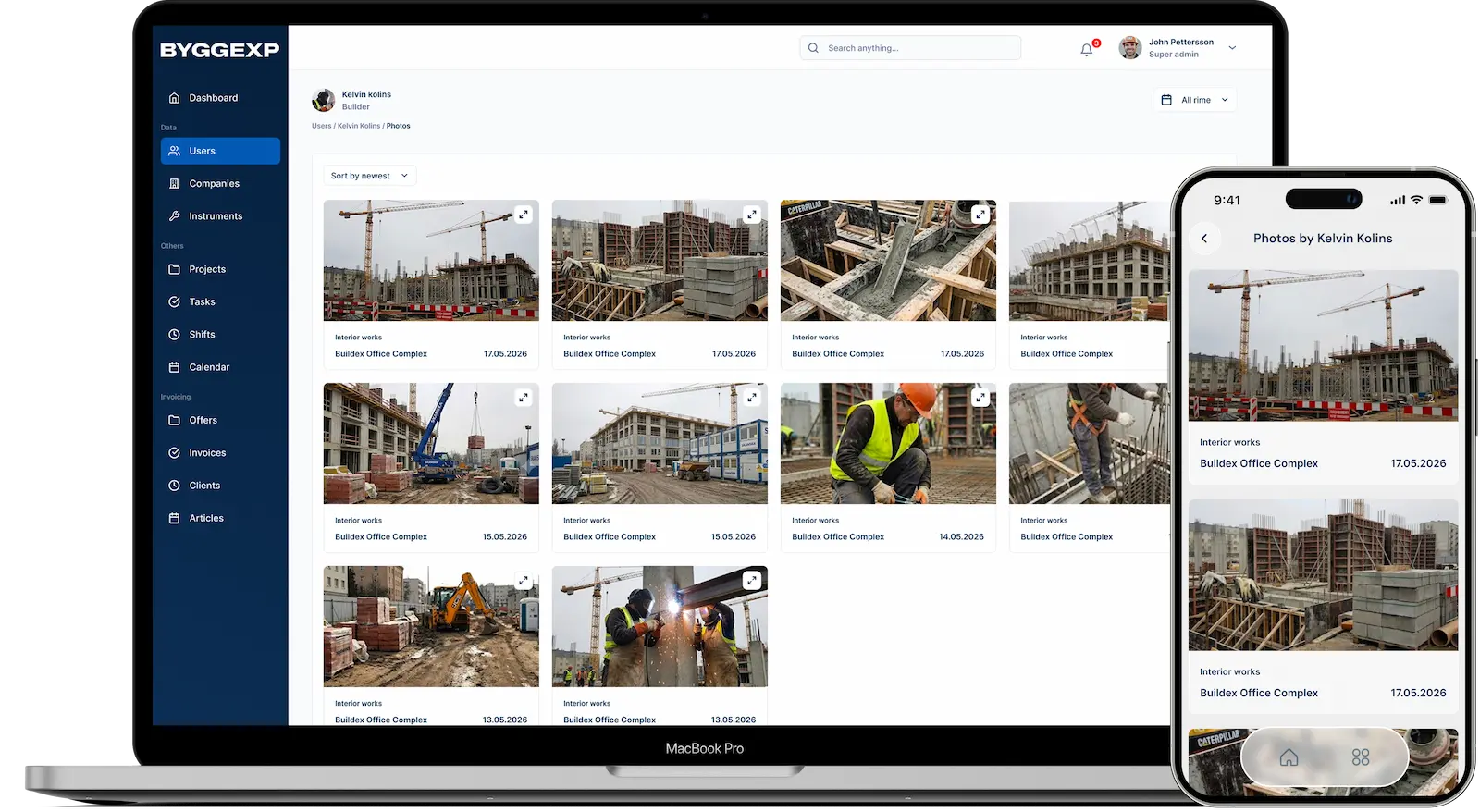1480x812 pixels.
Task: Select the Users item in the sidebar
Action: (220, 151)
